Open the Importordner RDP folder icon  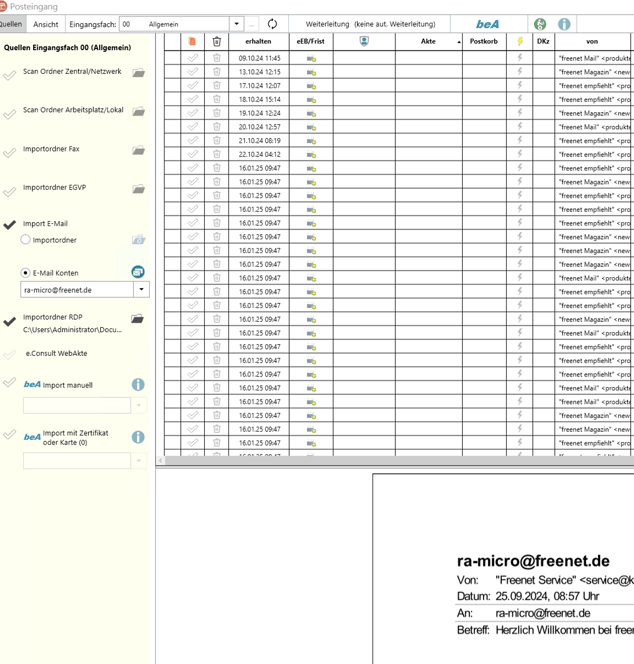point(137,318)
